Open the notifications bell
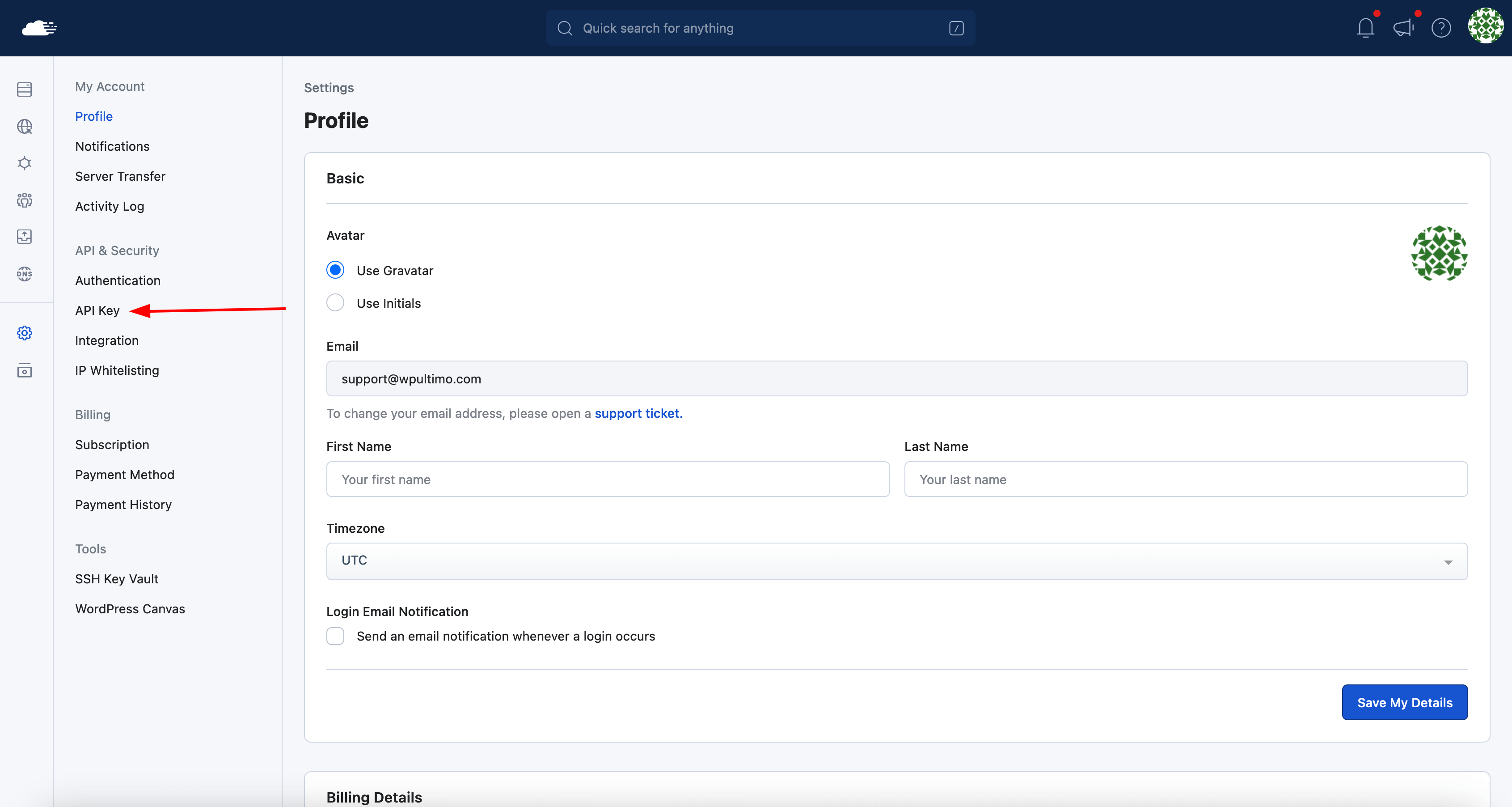The height and width of the screenshot is (807, 1512). (1366, 28)
